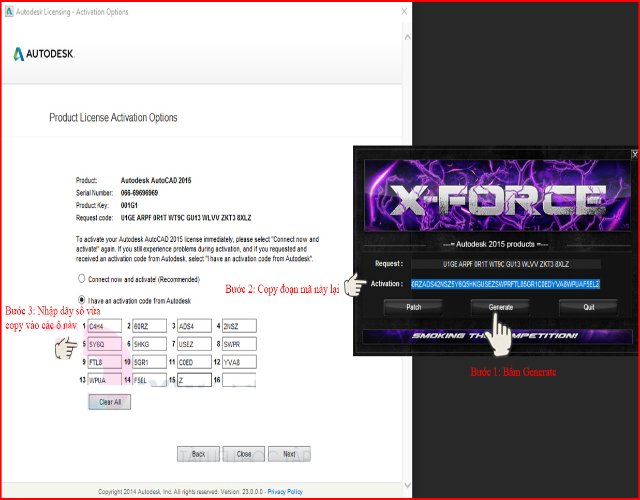Click activation code field number 1
Image resolution: width=640 pixels, height=500 pixels.
click(104, 326)
